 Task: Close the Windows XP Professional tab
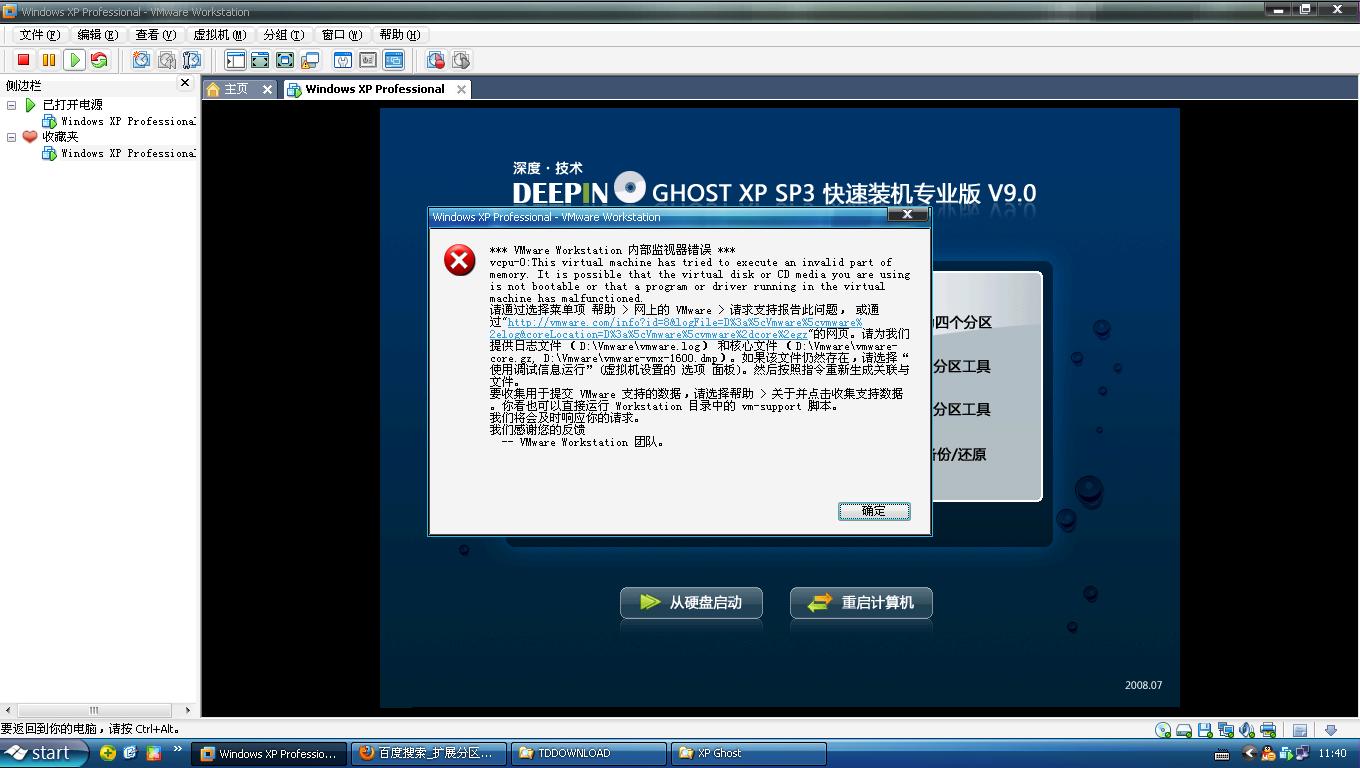click(461, 89)
